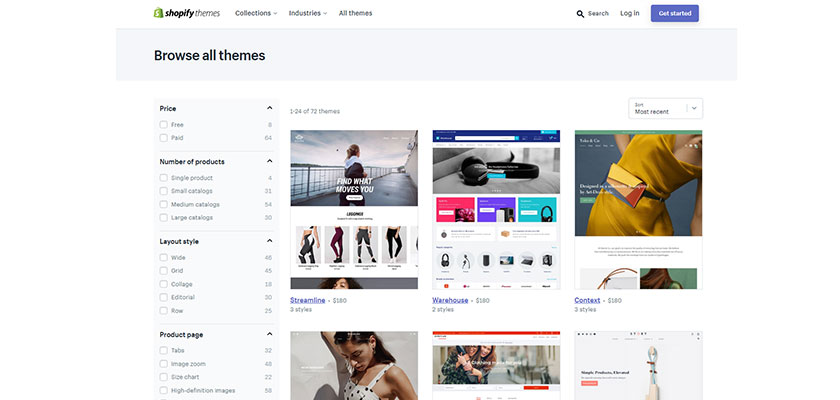Collapse the Price filter section
The image size is (840, 400).
269,108
